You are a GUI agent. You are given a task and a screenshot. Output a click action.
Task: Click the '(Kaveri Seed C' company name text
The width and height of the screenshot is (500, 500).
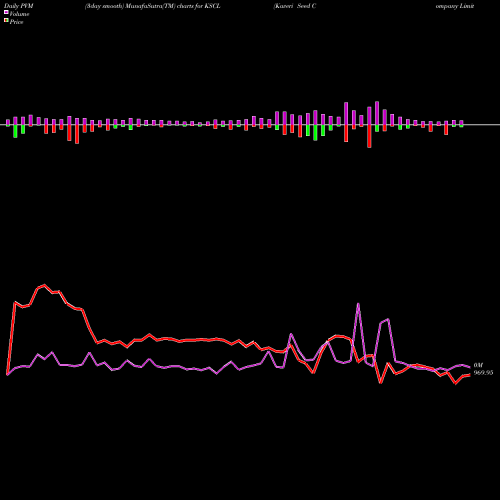tap(294, 6)
